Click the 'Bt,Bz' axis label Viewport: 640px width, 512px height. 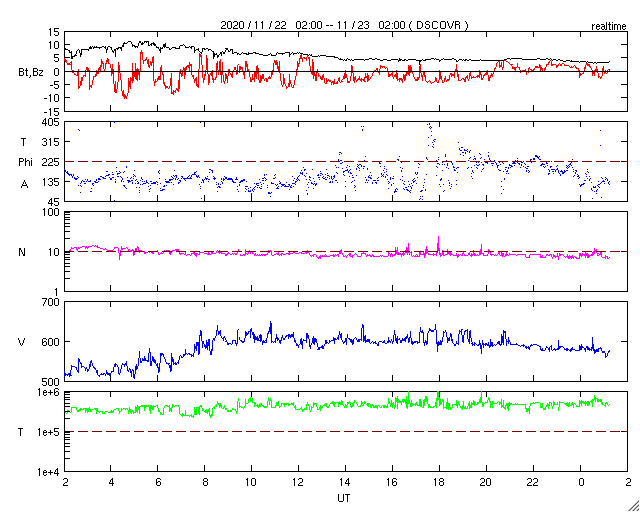click(31, 73)
